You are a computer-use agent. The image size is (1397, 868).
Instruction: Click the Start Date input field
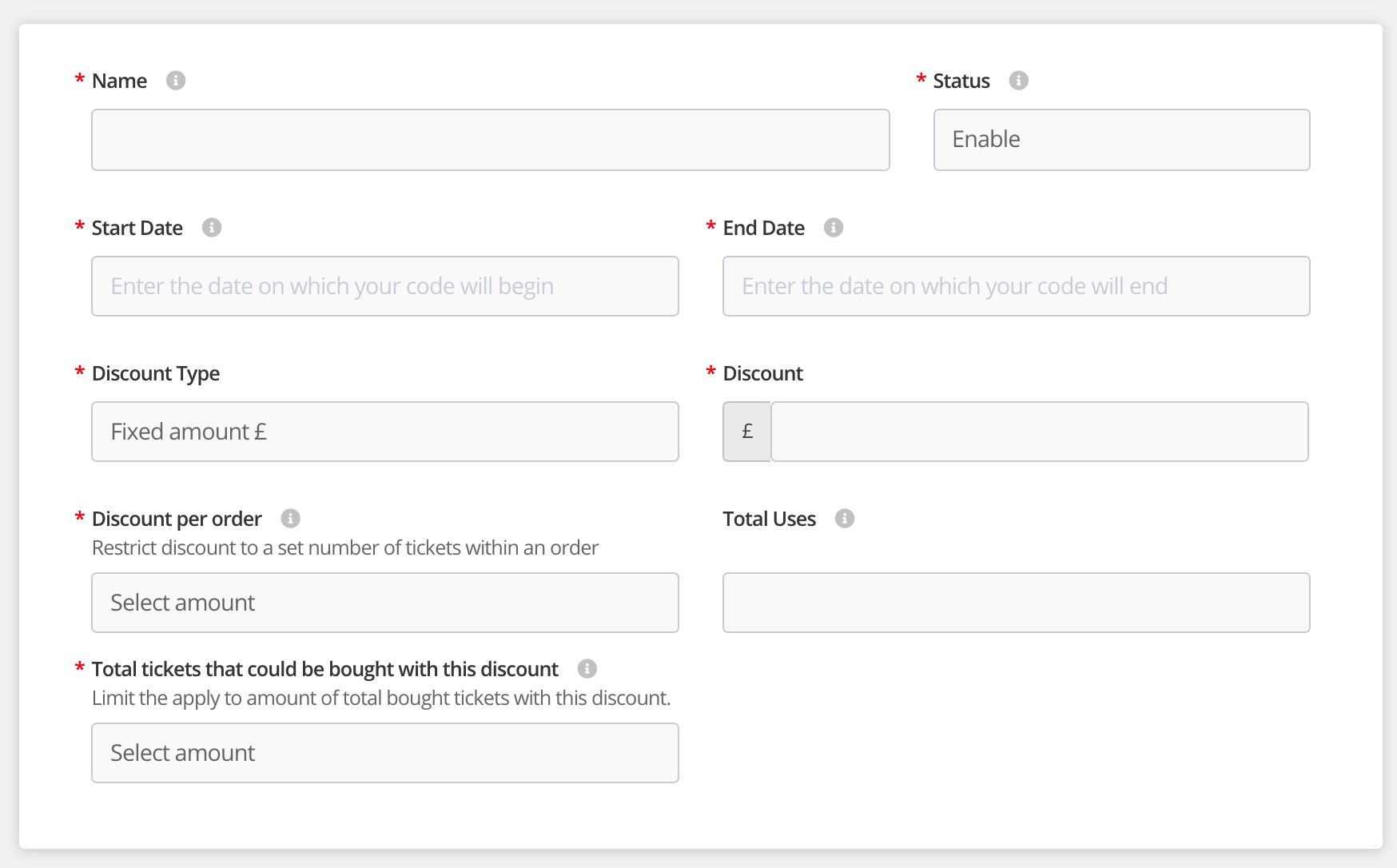(x=384, y=286)
